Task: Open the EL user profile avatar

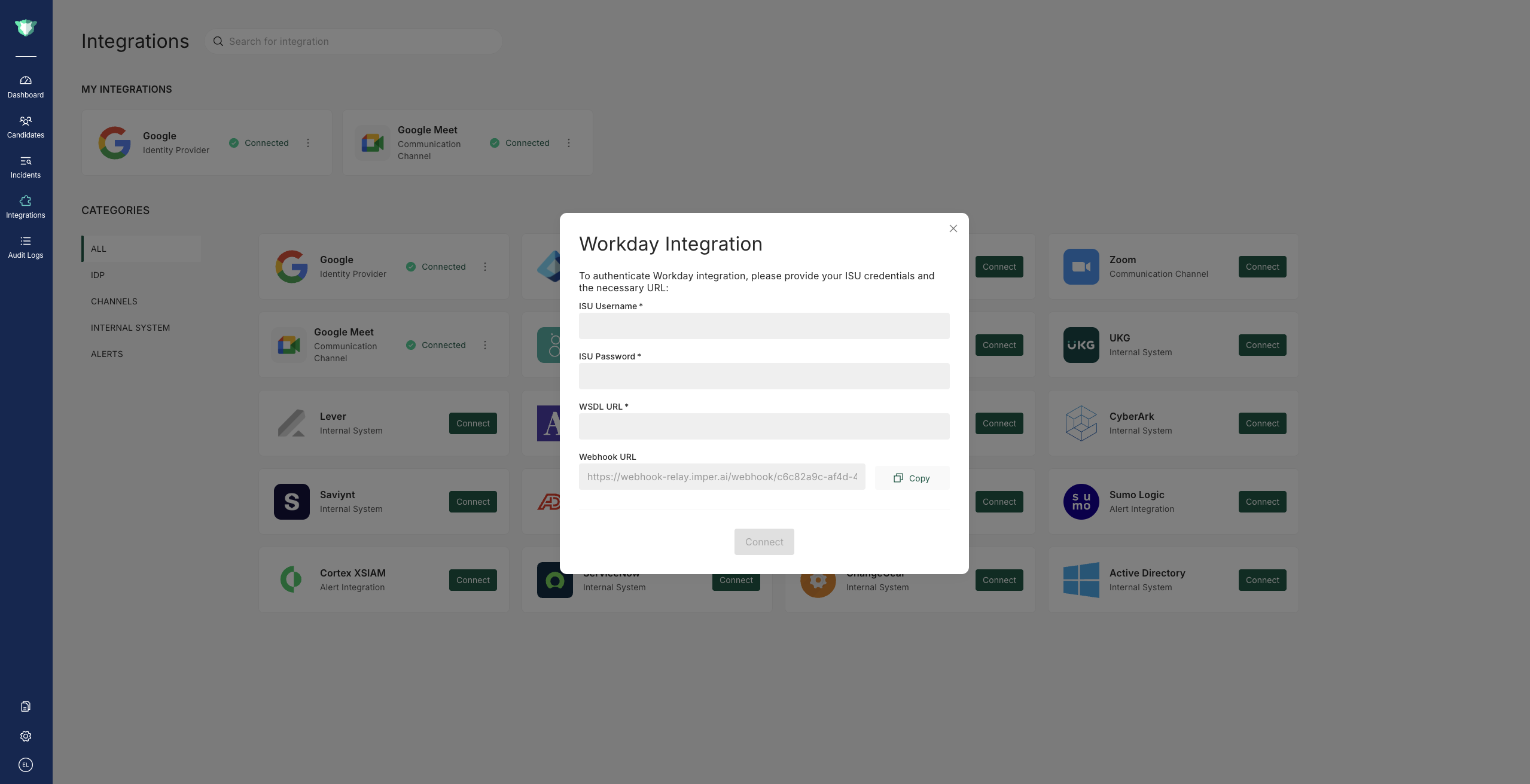Action: click(26, 765)
